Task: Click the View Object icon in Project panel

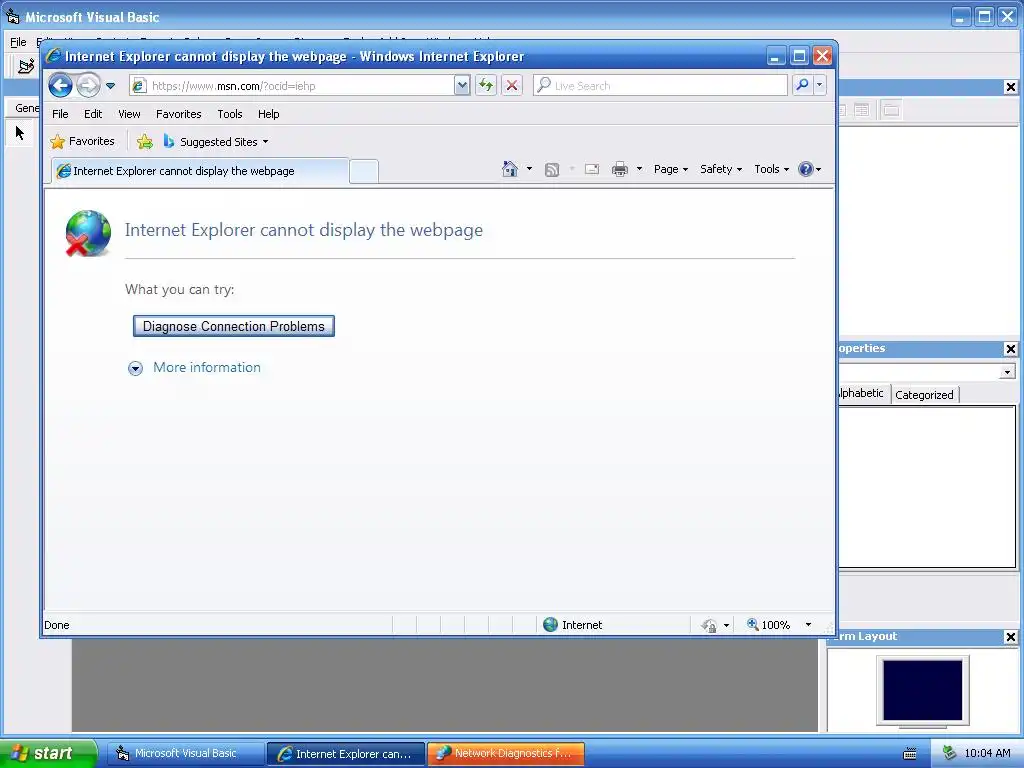Action: (x=862, y=110)
